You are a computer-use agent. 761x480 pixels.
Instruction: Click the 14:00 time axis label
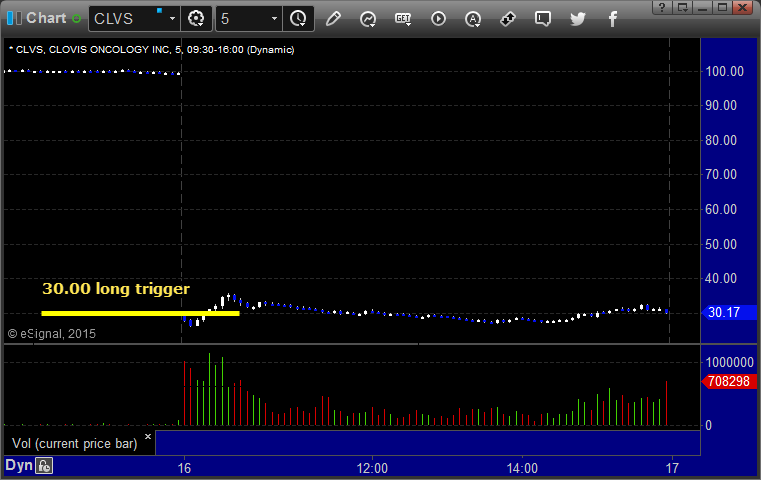point(522,468)
